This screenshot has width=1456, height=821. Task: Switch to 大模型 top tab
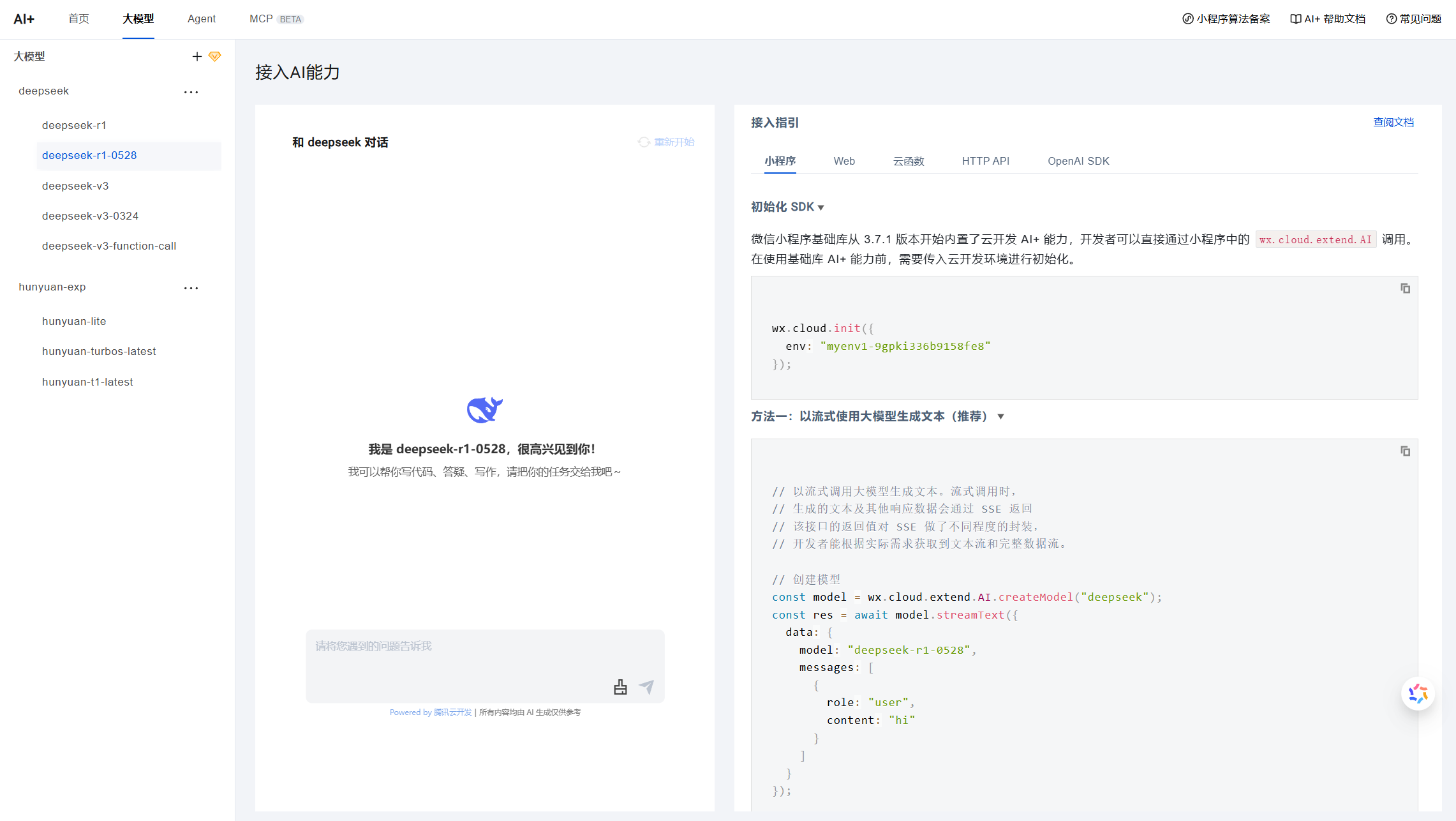tap(138, 19)
